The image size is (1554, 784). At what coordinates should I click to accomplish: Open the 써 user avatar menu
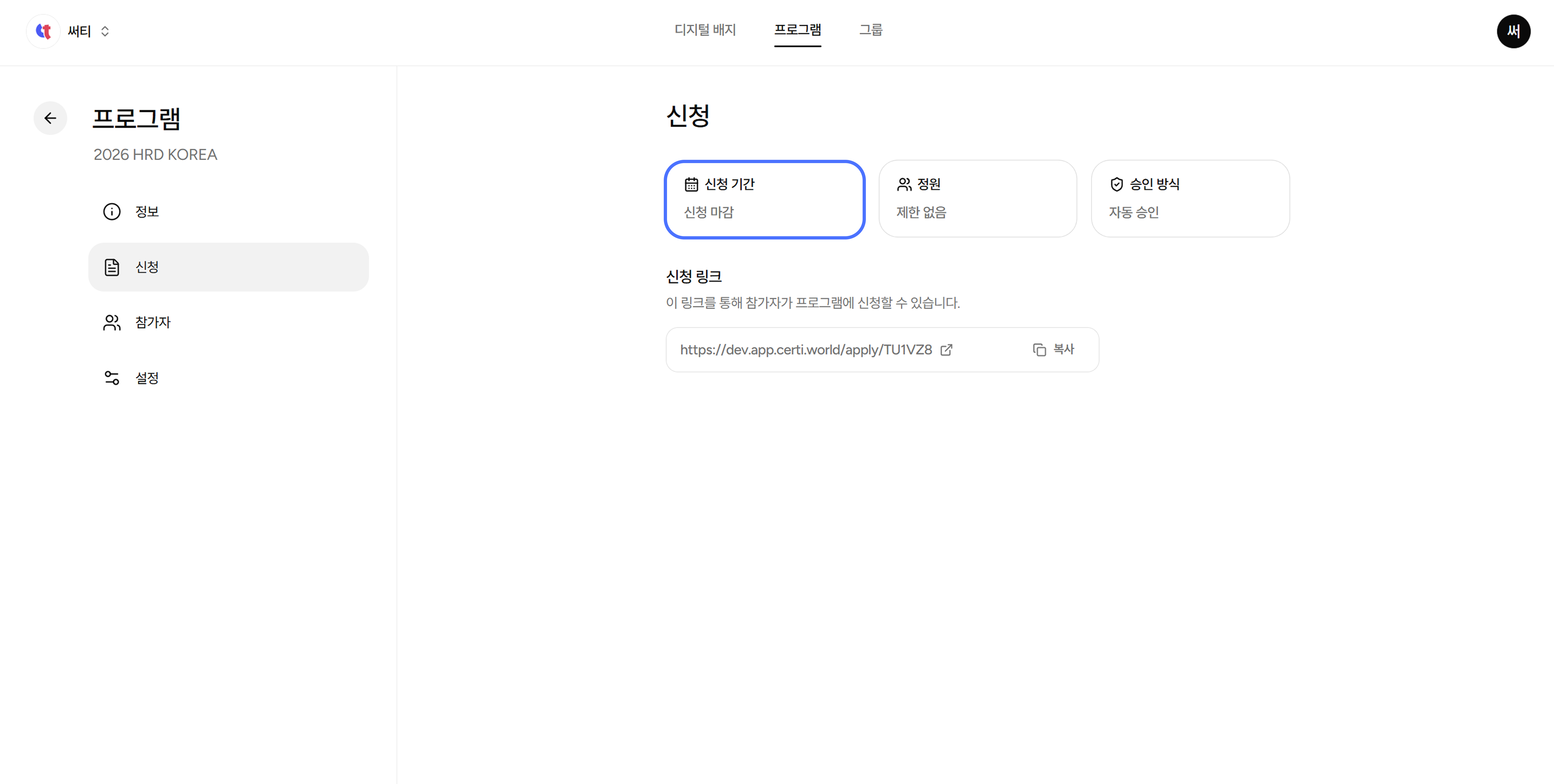(1513, 31)
